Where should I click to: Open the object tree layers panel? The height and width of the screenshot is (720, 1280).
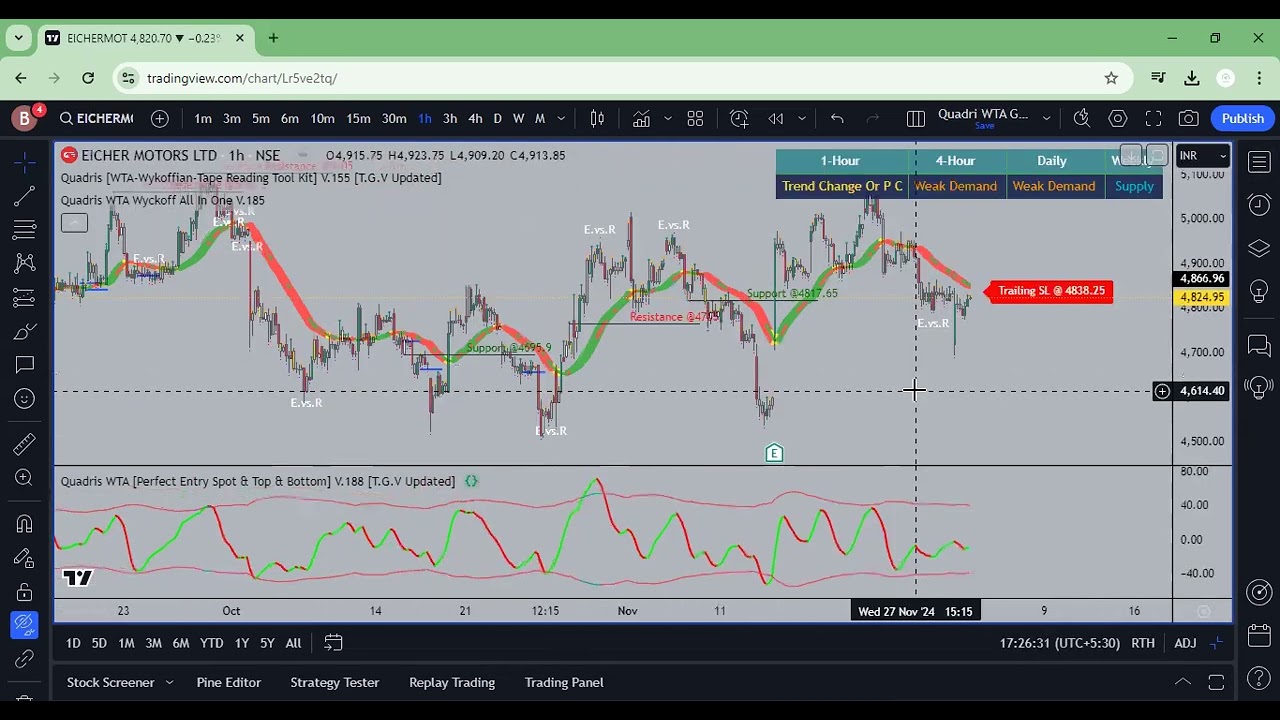tap(1259, 248)
